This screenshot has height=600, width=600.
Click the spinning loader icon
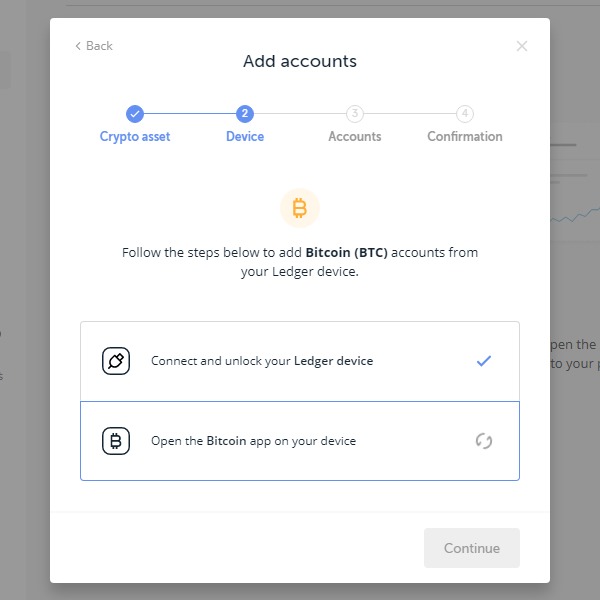point(484,441)
